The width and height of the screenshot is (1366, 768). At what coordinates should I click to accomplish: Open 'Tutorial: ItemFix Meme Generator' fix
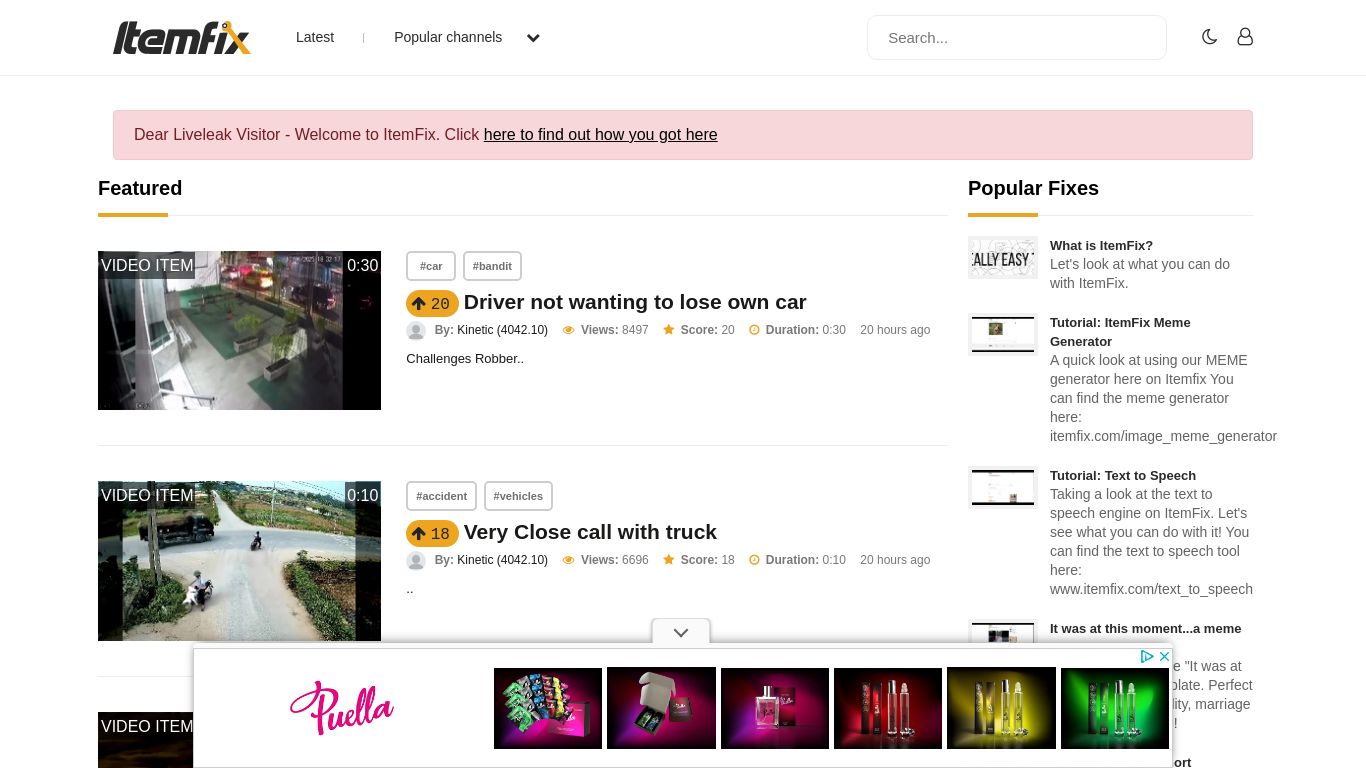[1120, 332]
